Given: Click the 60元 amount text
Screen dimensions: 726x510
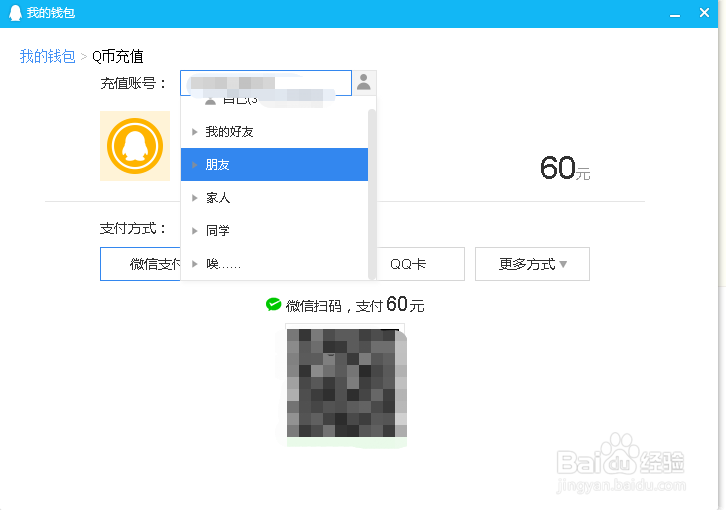Looking at the screenshot, I should click(x=565, y=168).
